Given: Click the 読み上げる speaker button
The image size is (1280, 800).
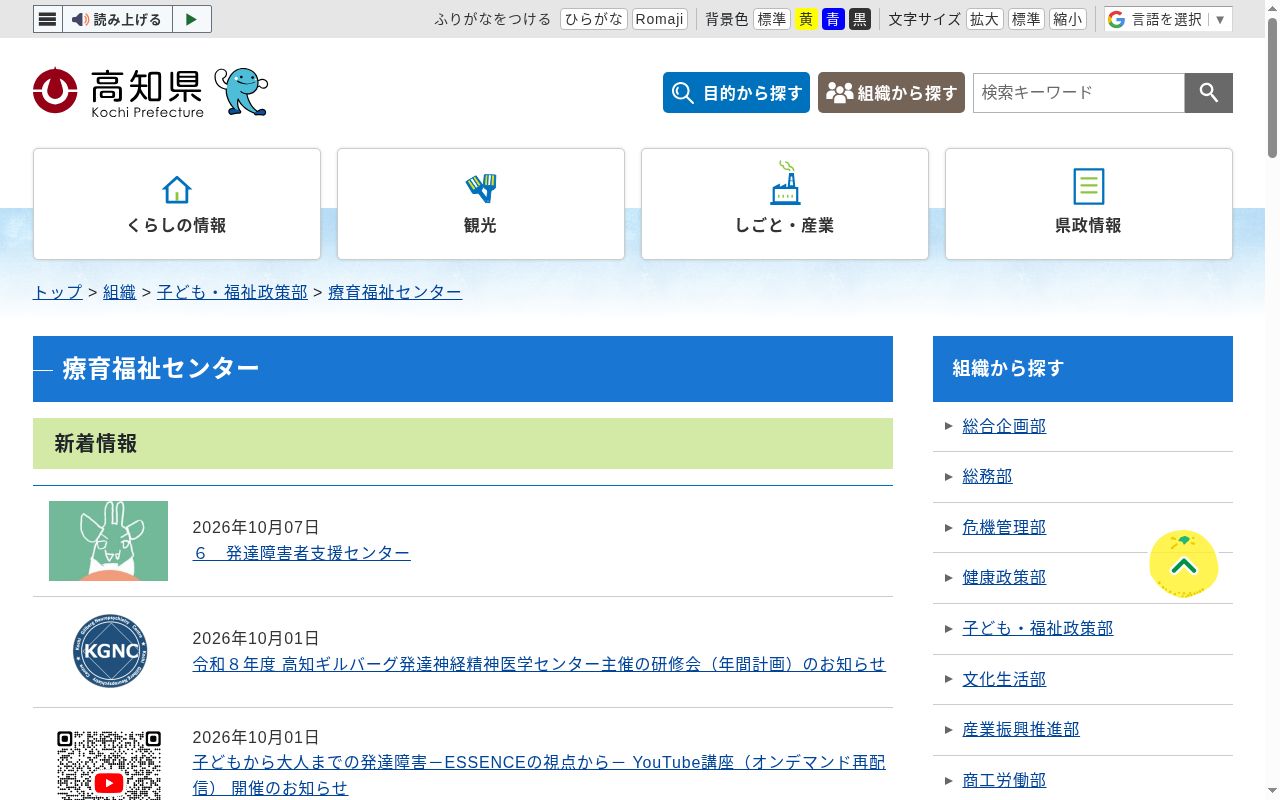Looking at the screenshot, I should point(117,19).
